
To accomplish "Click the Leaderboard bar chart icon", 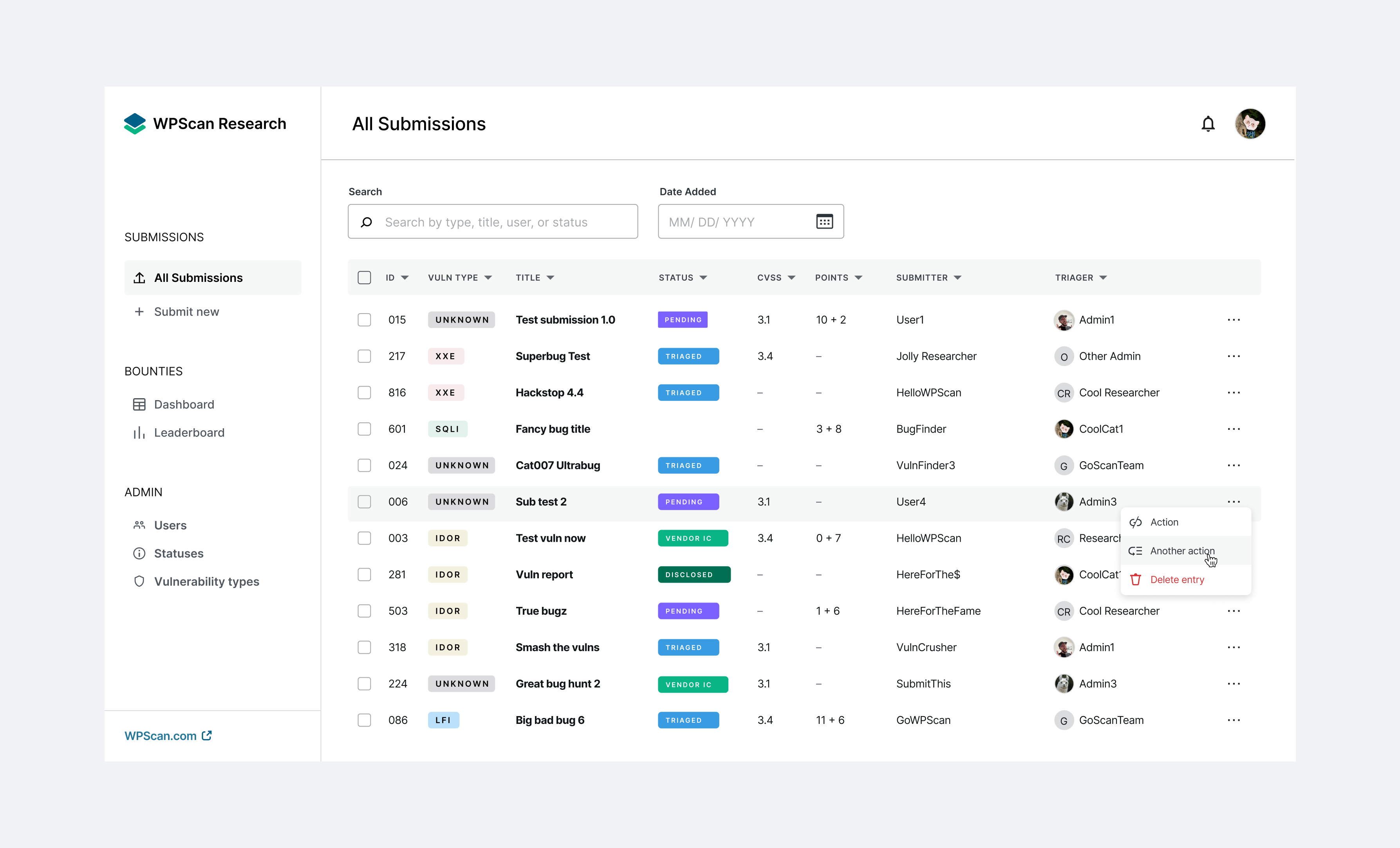I will pyautogui.click(x=139, y=433).
